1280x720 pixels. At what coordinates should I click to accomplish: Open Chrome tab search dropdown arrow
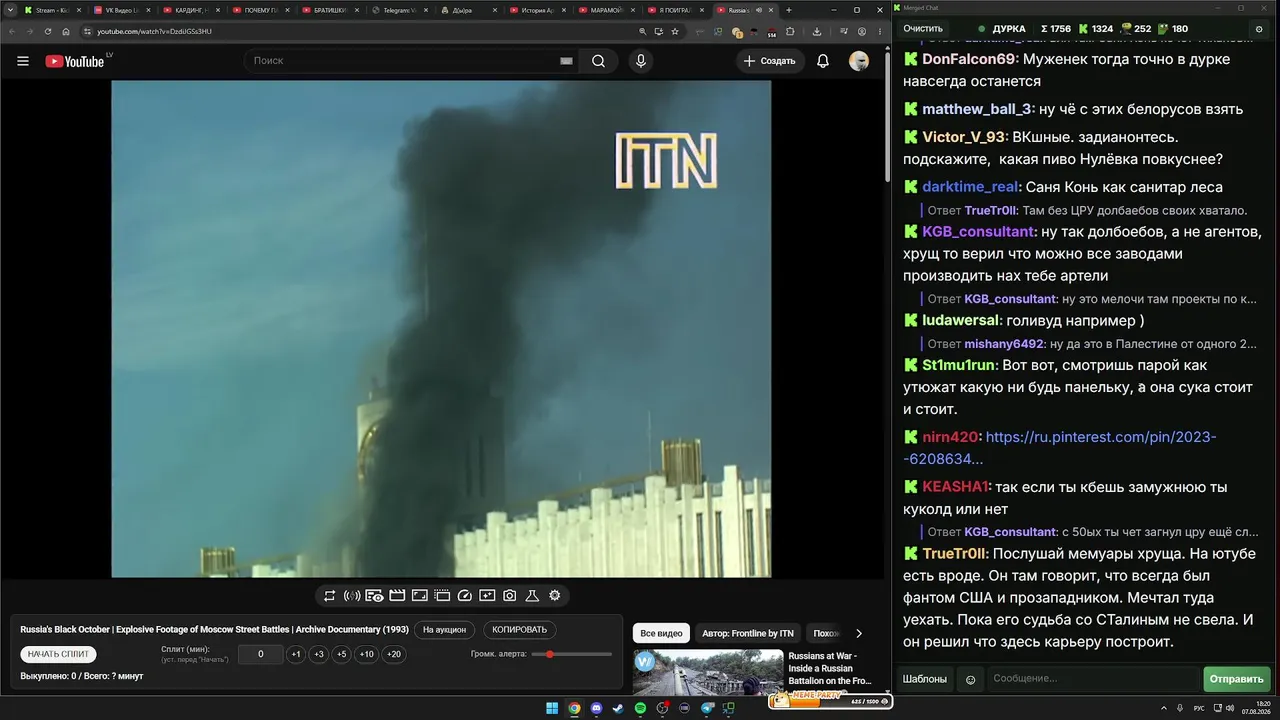9,10
